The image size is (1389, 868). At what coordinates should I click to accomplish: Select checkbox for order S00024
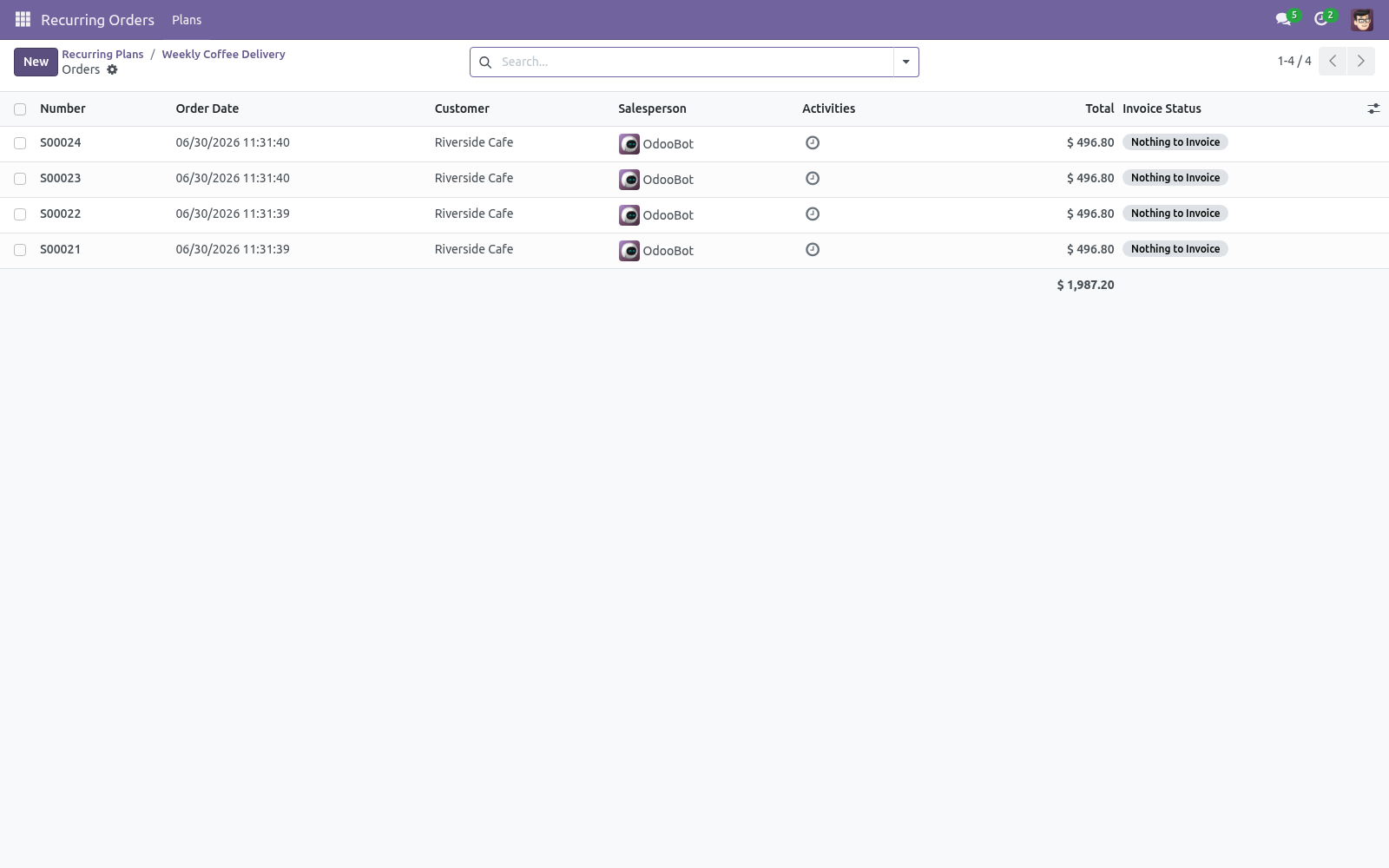[x=20, y=143]
